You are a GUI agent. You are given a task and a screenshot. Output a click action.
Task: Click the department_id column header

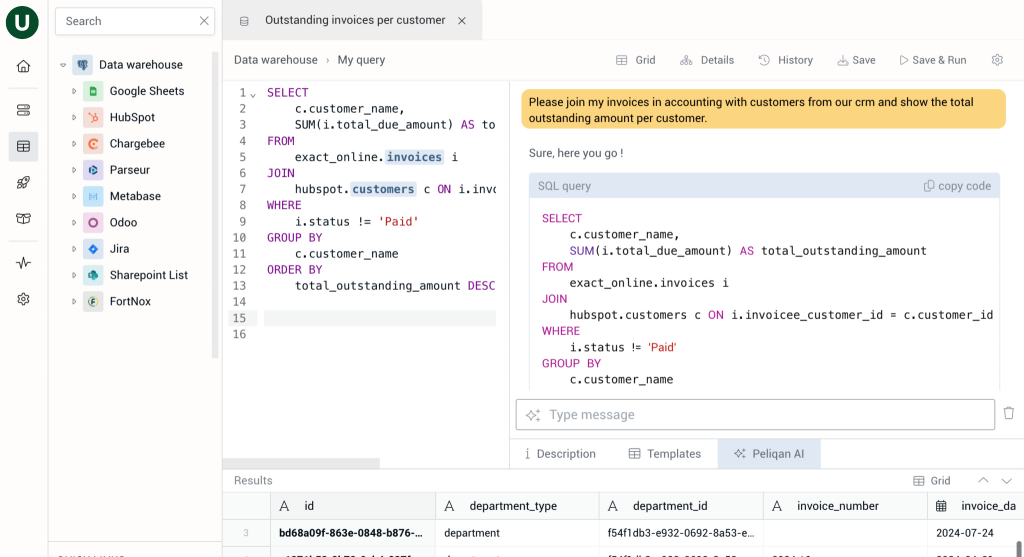(x=681, y=506)
